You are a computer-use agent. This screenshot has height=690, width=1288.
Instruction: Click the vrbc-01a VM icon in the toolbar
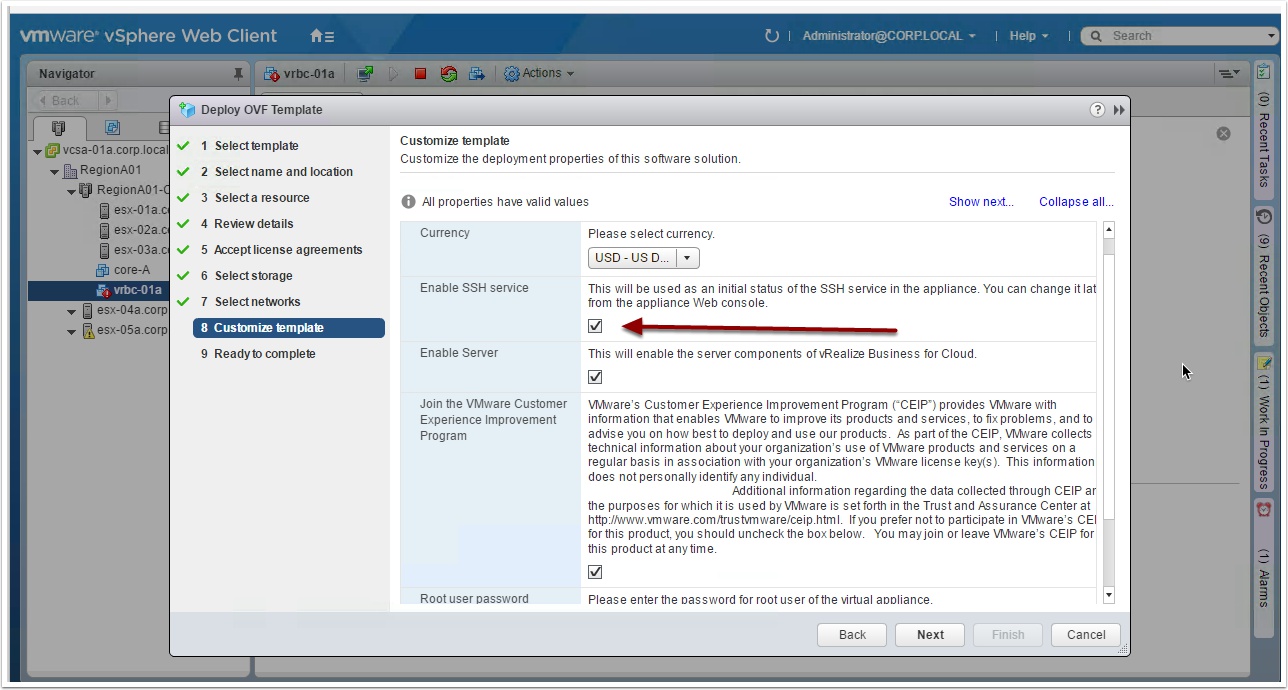coord(270,73)
